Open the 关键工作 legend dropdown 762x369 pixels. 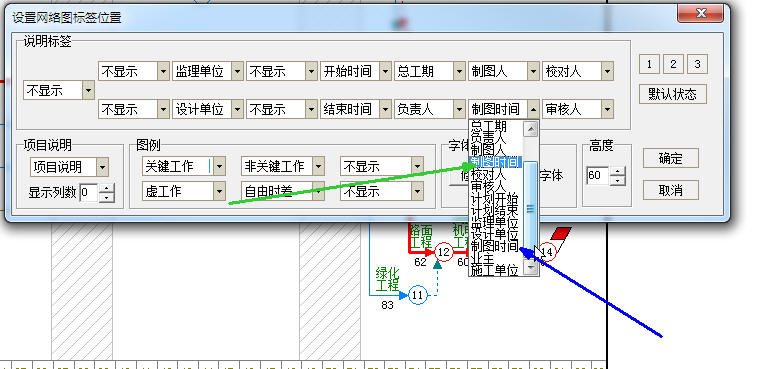point(220,167)
